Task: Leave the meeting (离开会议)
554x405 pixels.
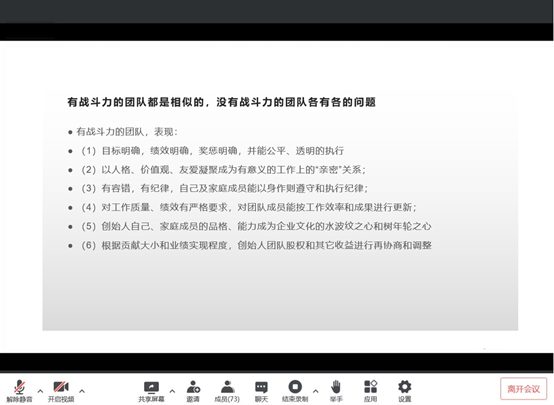Action: pos(524,389)
